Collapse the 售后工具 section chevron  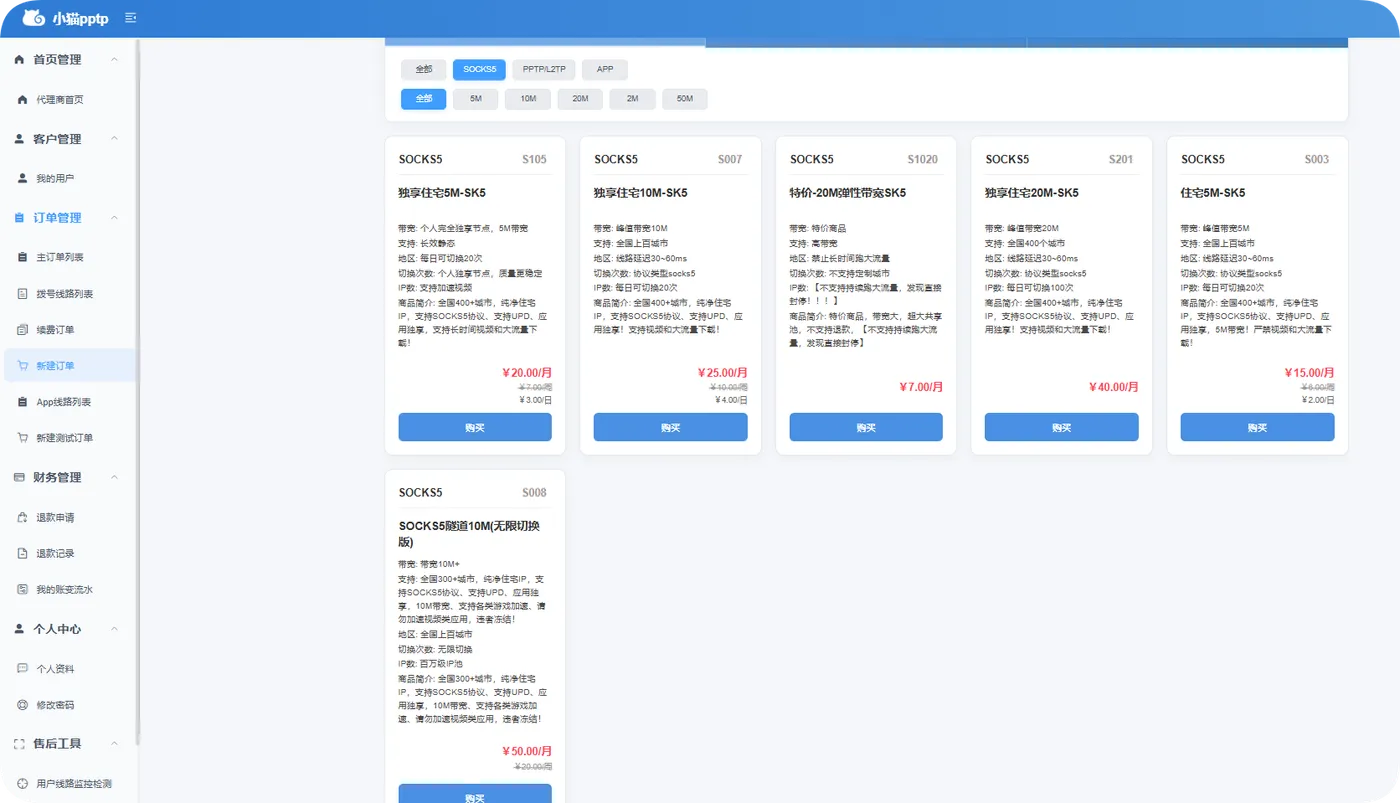coord(114,744)
